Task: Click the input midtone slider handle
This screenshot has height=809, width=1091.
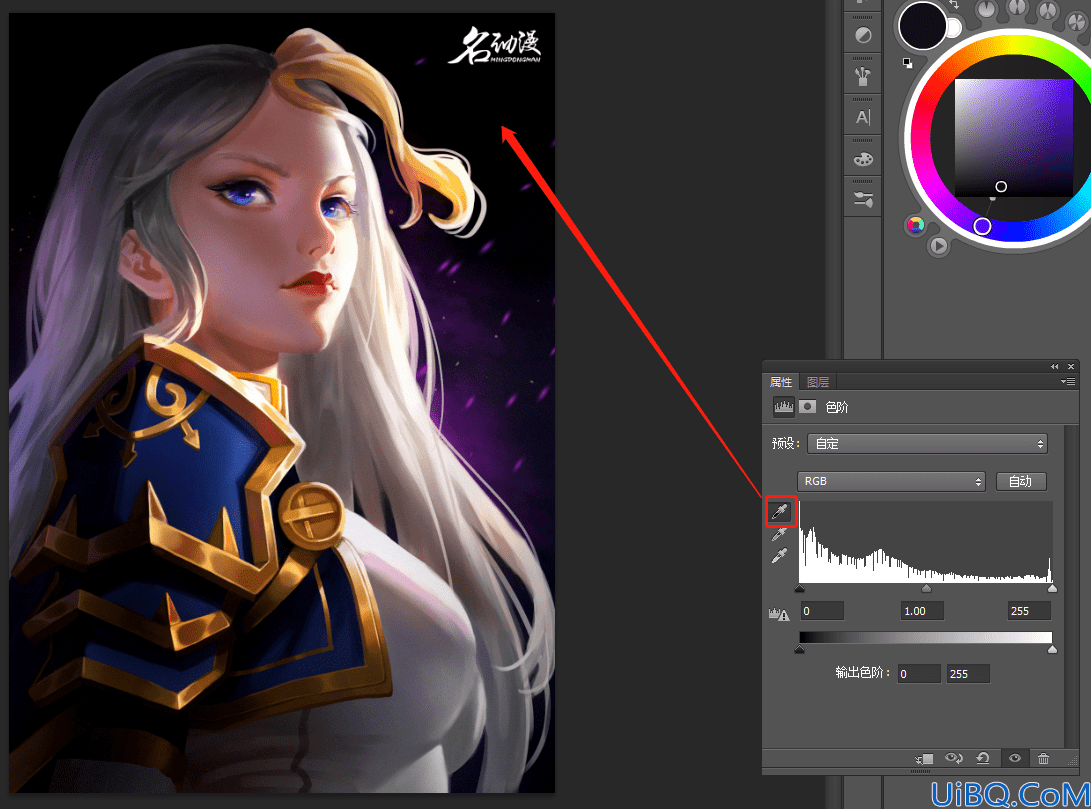Action: pos(926,588)
